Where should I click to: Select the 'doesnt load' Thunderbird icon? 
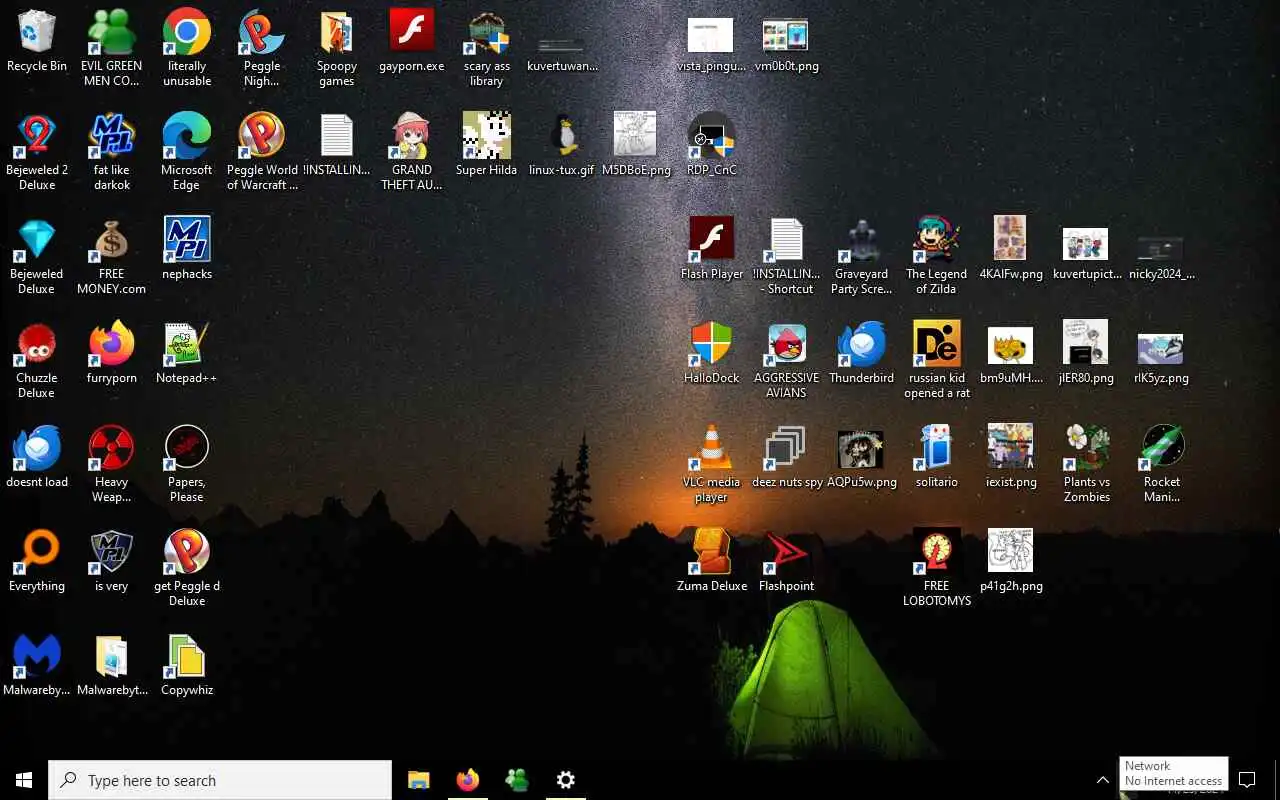point(37,456)
